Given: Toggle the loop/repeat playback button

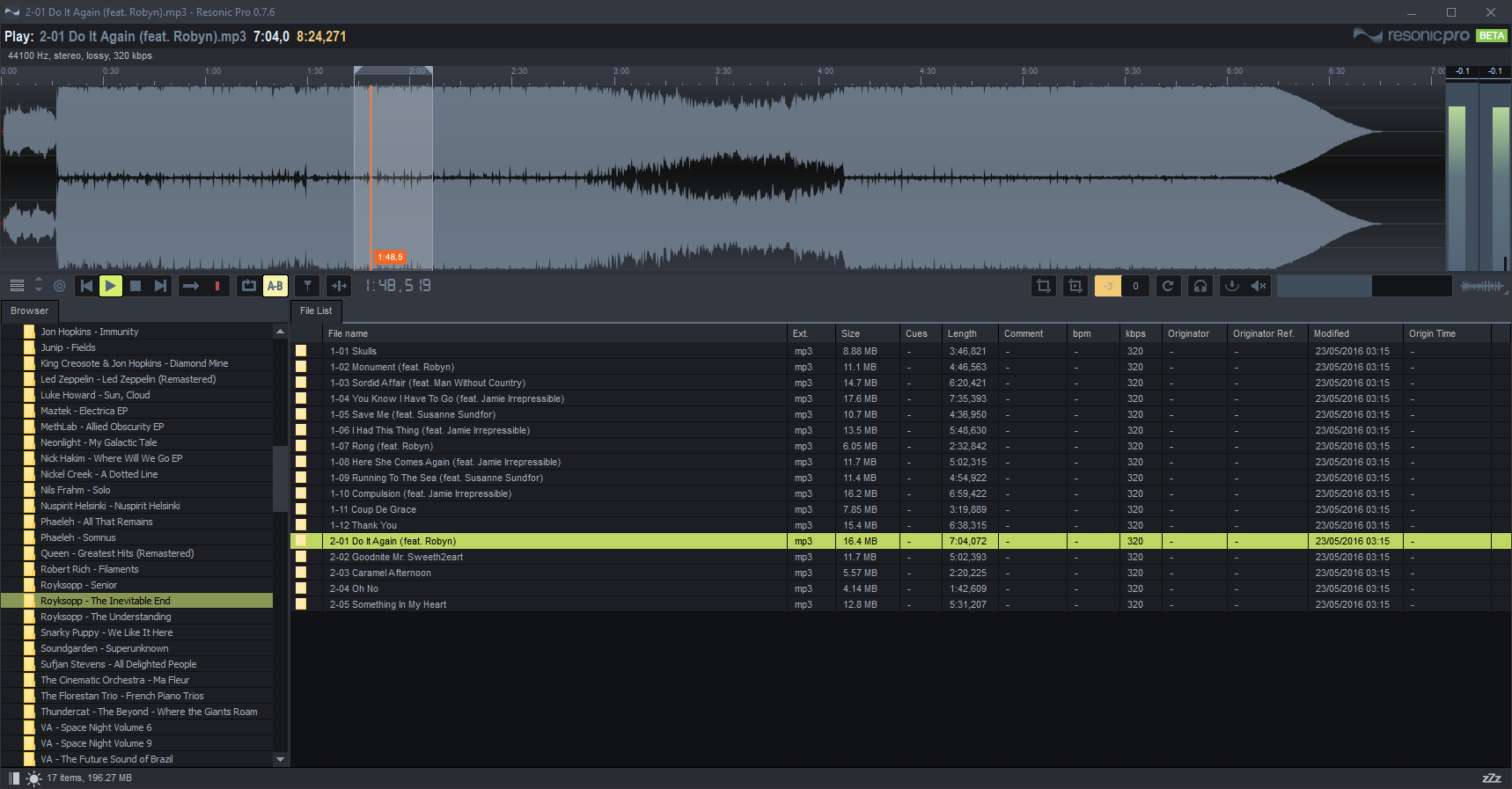Looking at the screenshot, I should (249, 286).
